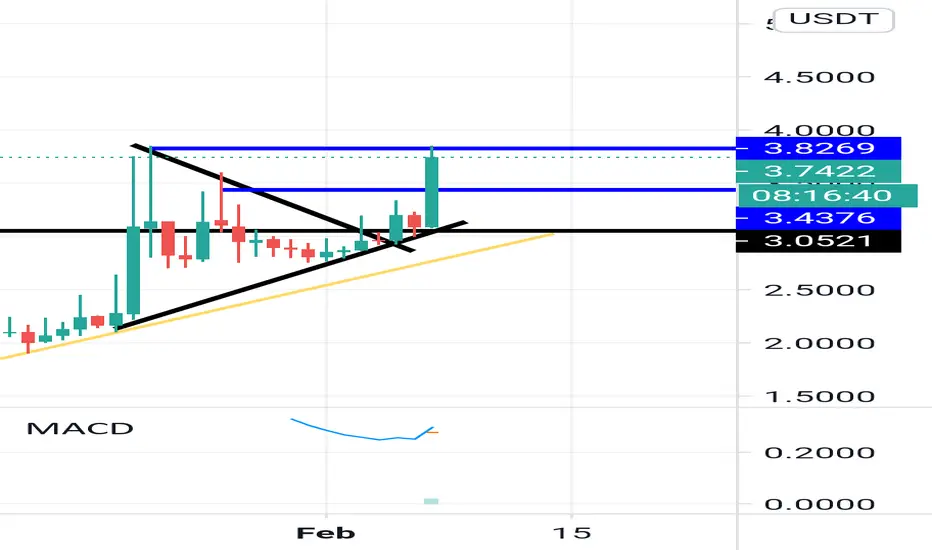
Task: Click the 1.5000 price axis value
Action: click(819, 397)
